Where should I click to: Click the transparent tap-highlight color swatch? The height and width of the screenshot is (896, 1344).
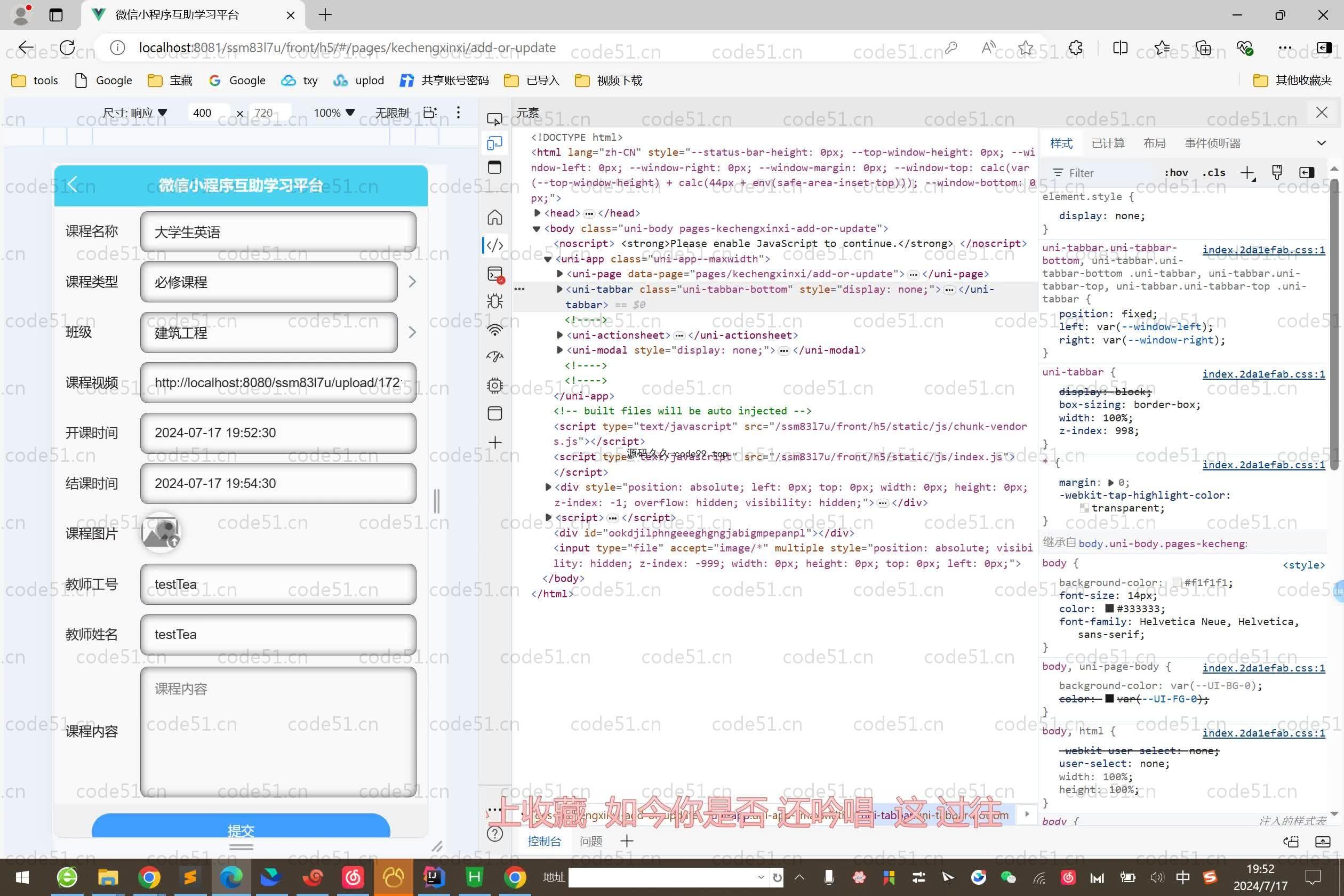tap(1084, 508)
